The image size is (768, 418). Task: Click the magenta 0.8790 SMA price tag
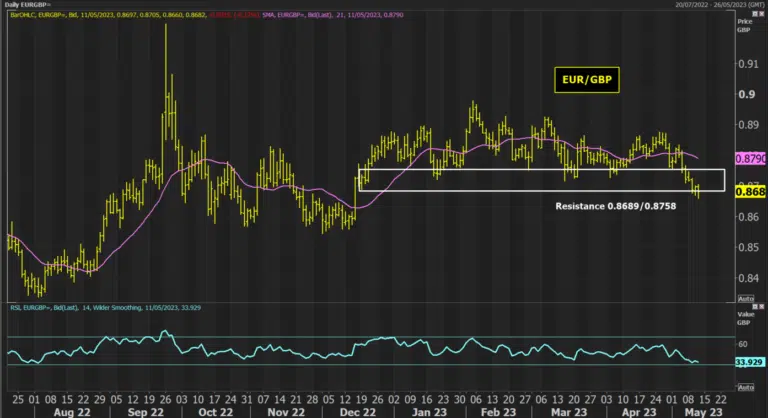pyautogui.click(x=750, y=159)
